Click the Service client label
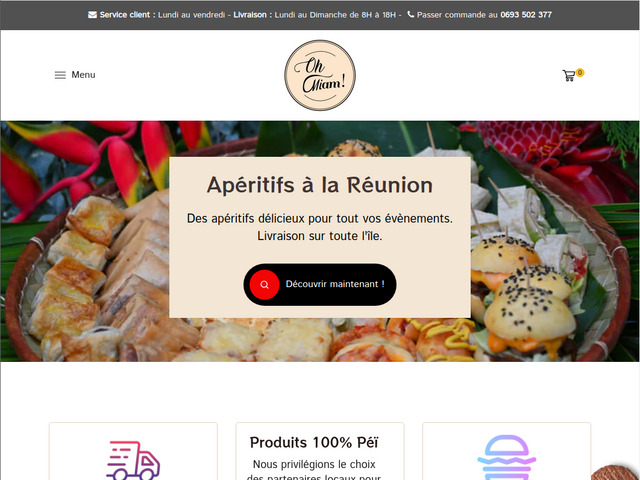 click(x=125, y=15)
